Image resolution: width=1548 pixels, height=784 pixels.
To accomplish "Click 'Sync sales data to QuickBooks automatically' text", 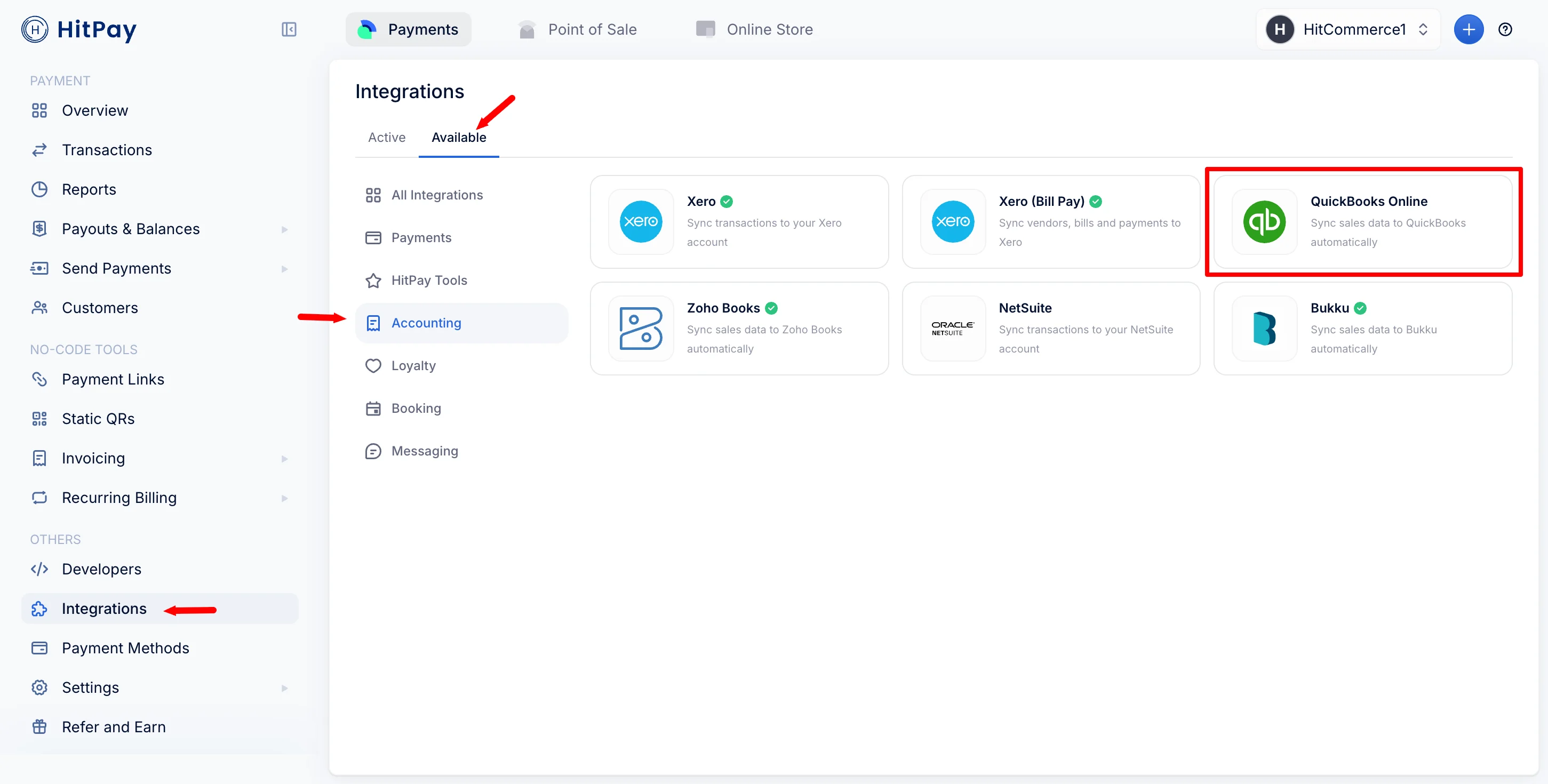I will point(1387,233).
